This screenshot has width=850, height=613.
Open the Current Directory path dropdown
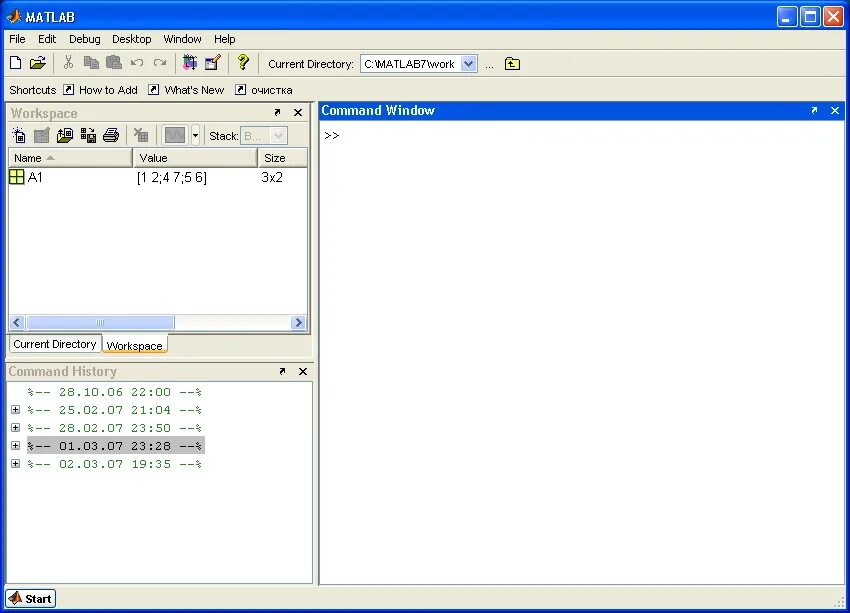[469, 64]
